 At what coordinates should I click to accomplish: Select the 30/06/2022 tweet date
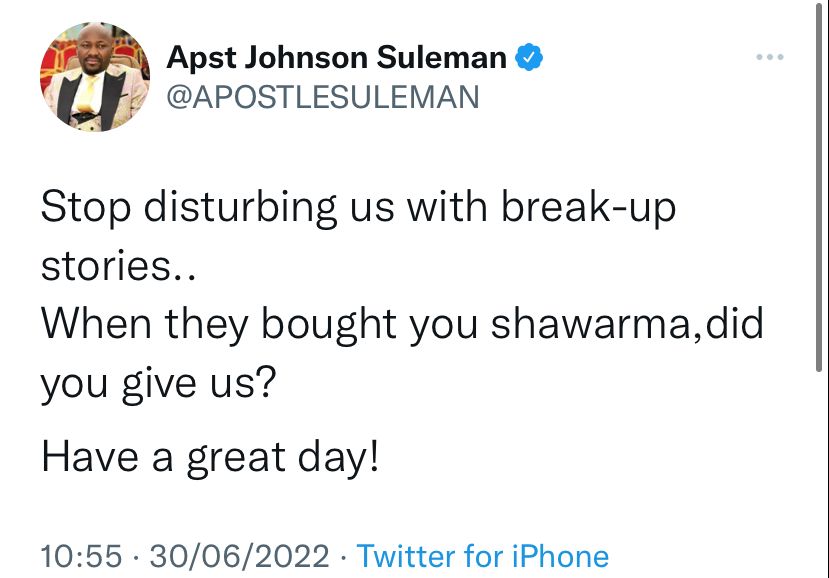point(240,556)
